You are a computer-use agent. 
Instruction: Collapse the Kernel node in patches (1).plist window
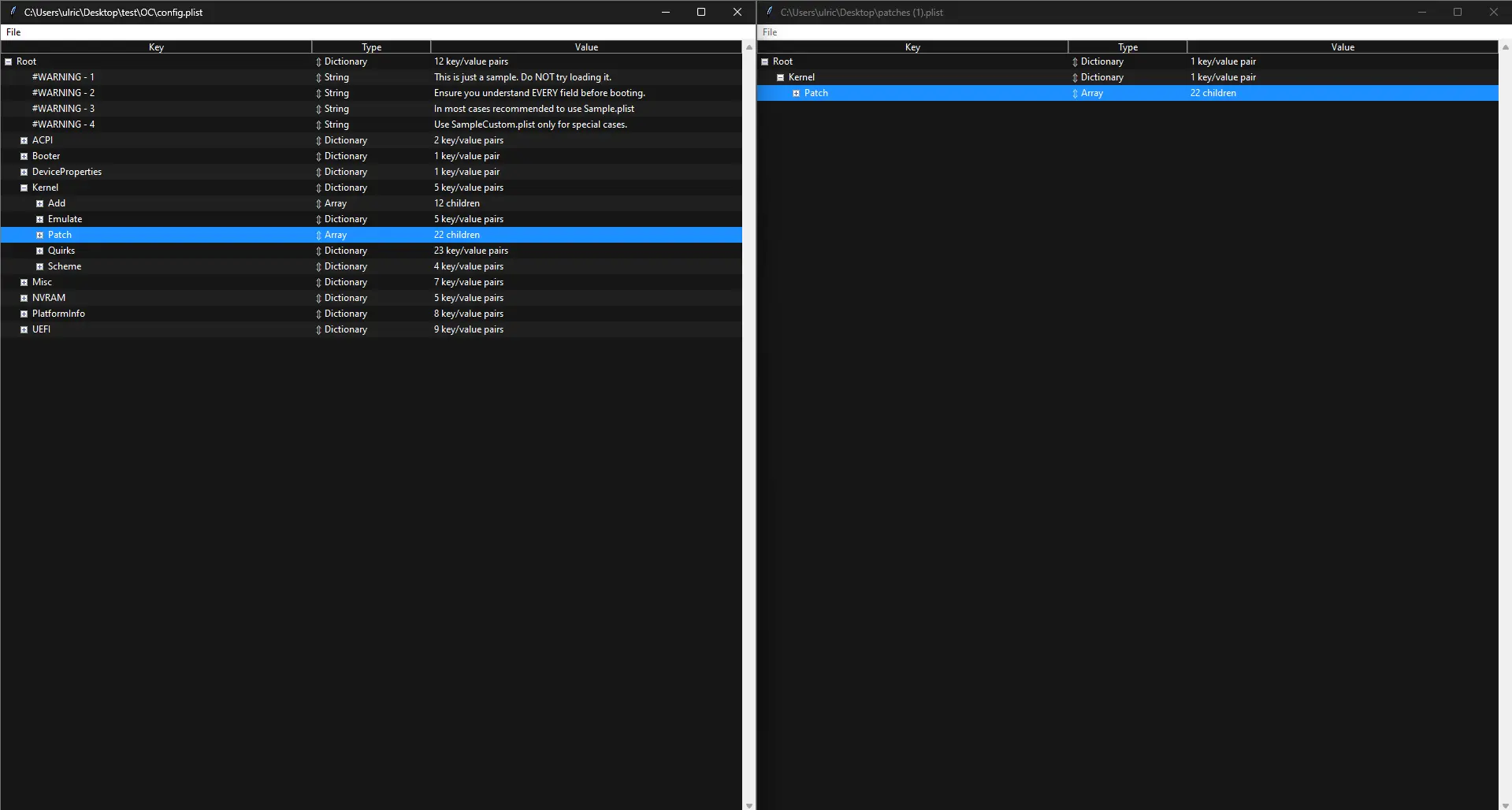click(x=780, y=77)
